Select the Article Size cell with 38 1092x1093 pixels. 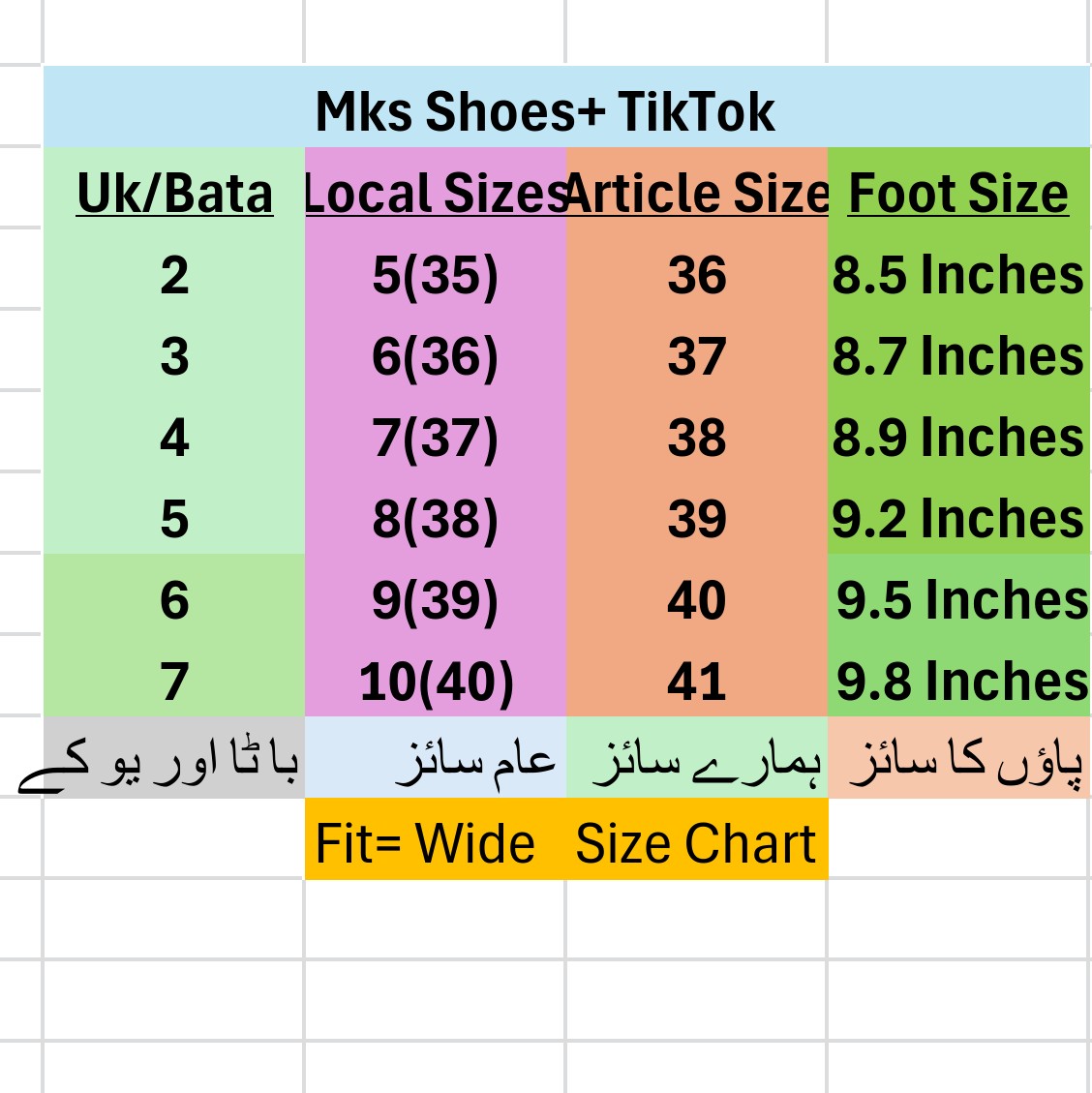pyautogui.click(x=696, y=438)
